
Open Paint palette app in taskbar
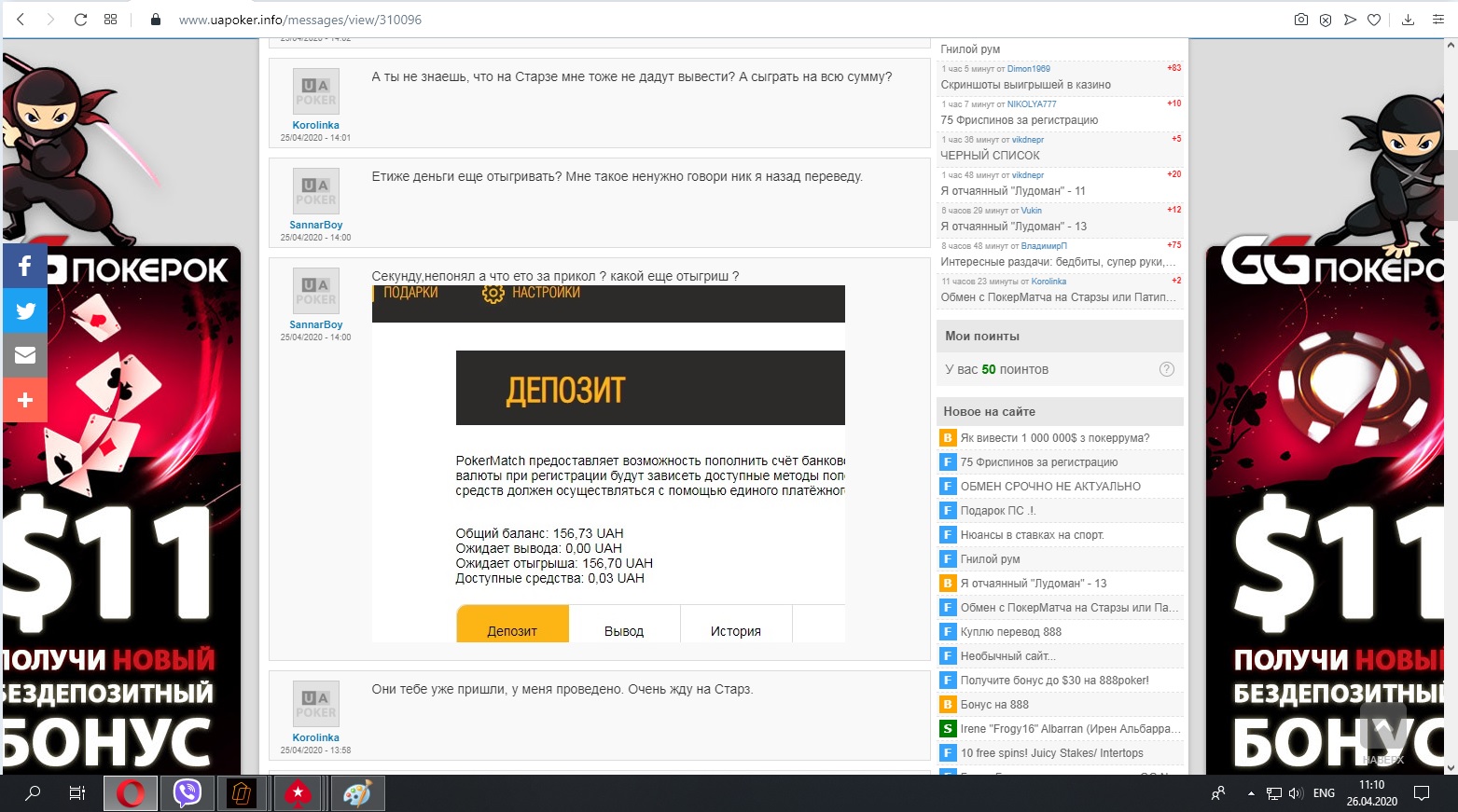[355, 793]
